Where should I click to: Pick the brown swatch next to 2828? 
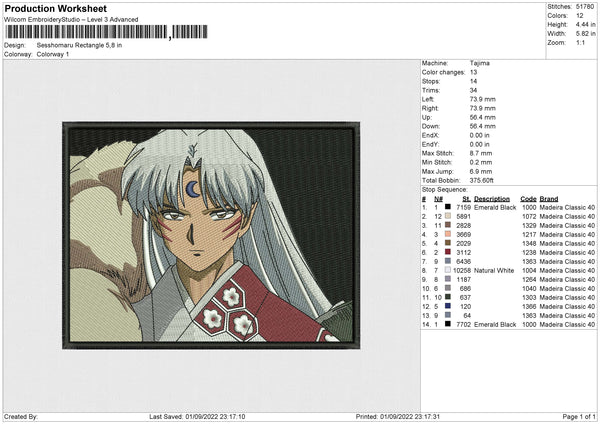448,225
